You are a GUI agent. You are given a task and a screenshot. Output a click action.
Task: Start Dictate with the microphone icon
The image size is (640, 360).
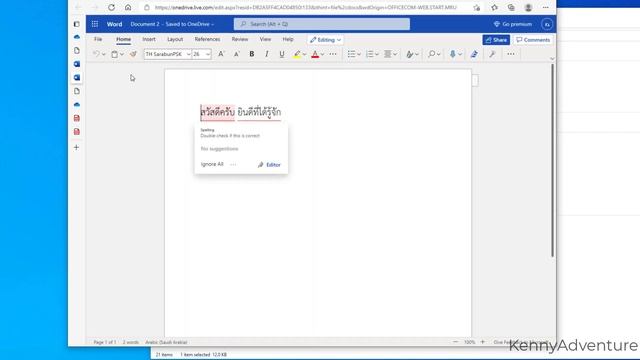[453, 54]
